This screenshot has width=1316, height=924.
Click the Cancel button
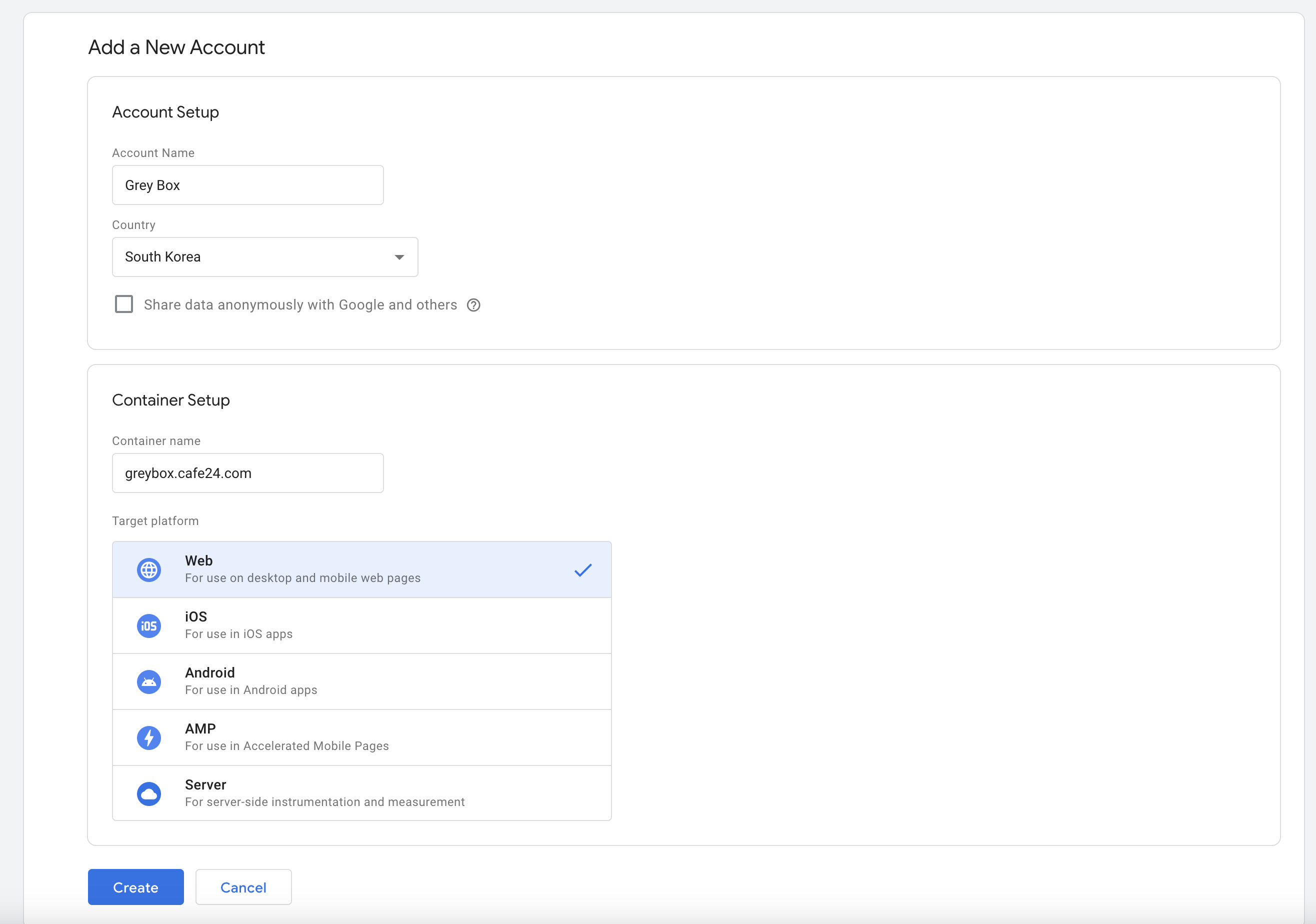[x=243, y=887]
